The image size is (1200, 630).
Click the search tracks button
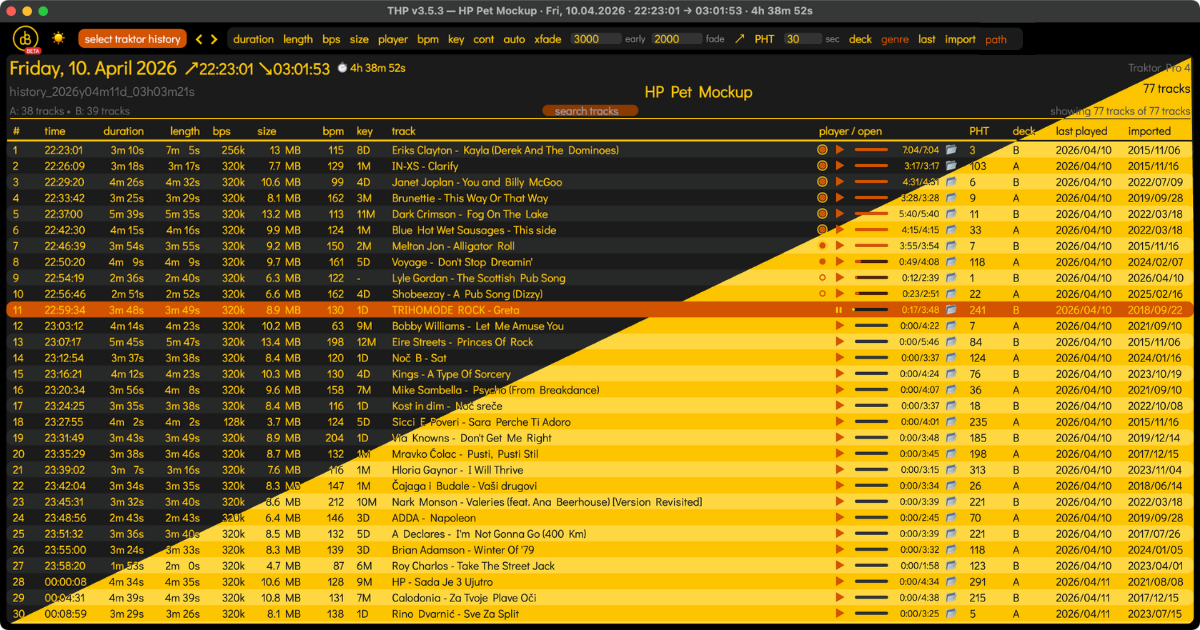(589, 111)
